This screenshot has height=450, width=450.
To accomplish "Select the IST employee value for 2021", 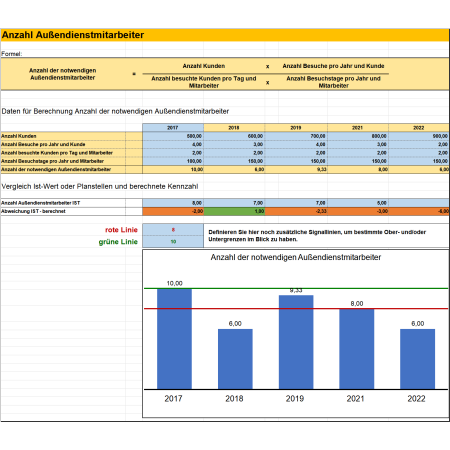I will click(358, 203).
